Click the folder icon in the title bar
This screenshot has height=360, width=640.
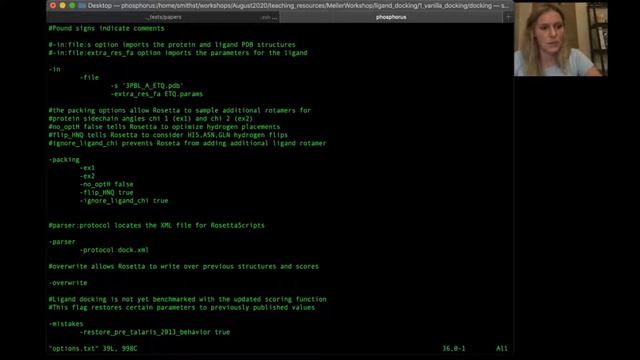(82, 6)
